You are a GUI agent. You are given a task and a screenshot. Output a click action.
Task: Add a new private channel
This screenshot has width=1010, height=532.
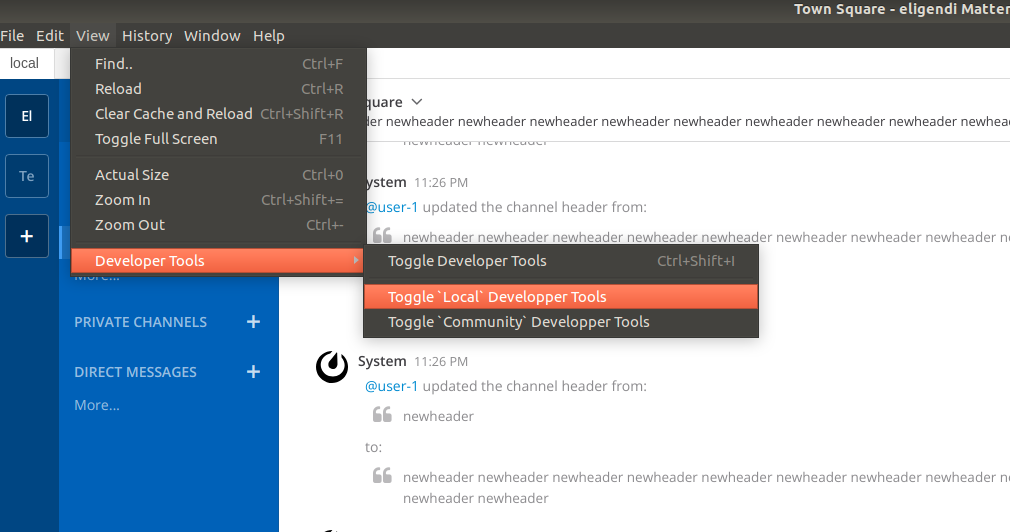253,322
